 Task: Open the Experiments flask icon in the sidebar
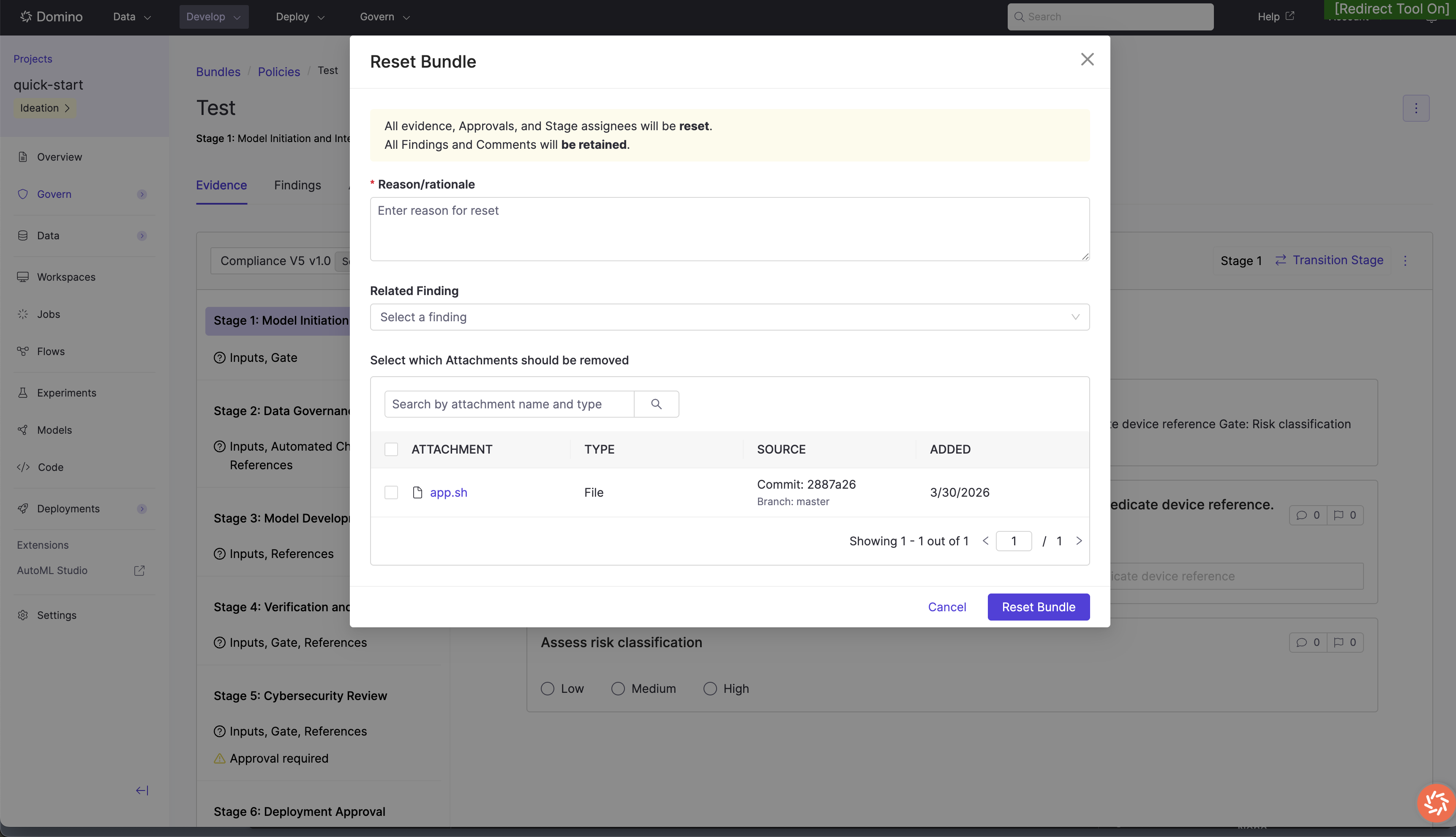pos(23,393)
